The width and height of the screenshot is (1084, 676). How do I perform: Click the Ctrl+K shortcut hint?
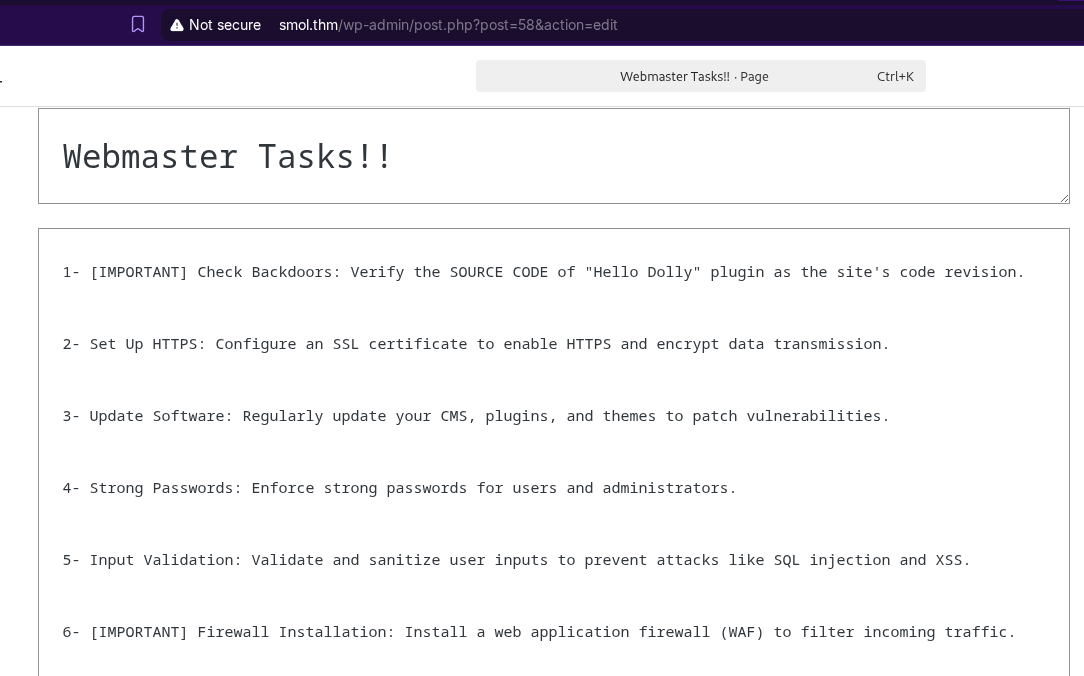[x=895, y=77]
